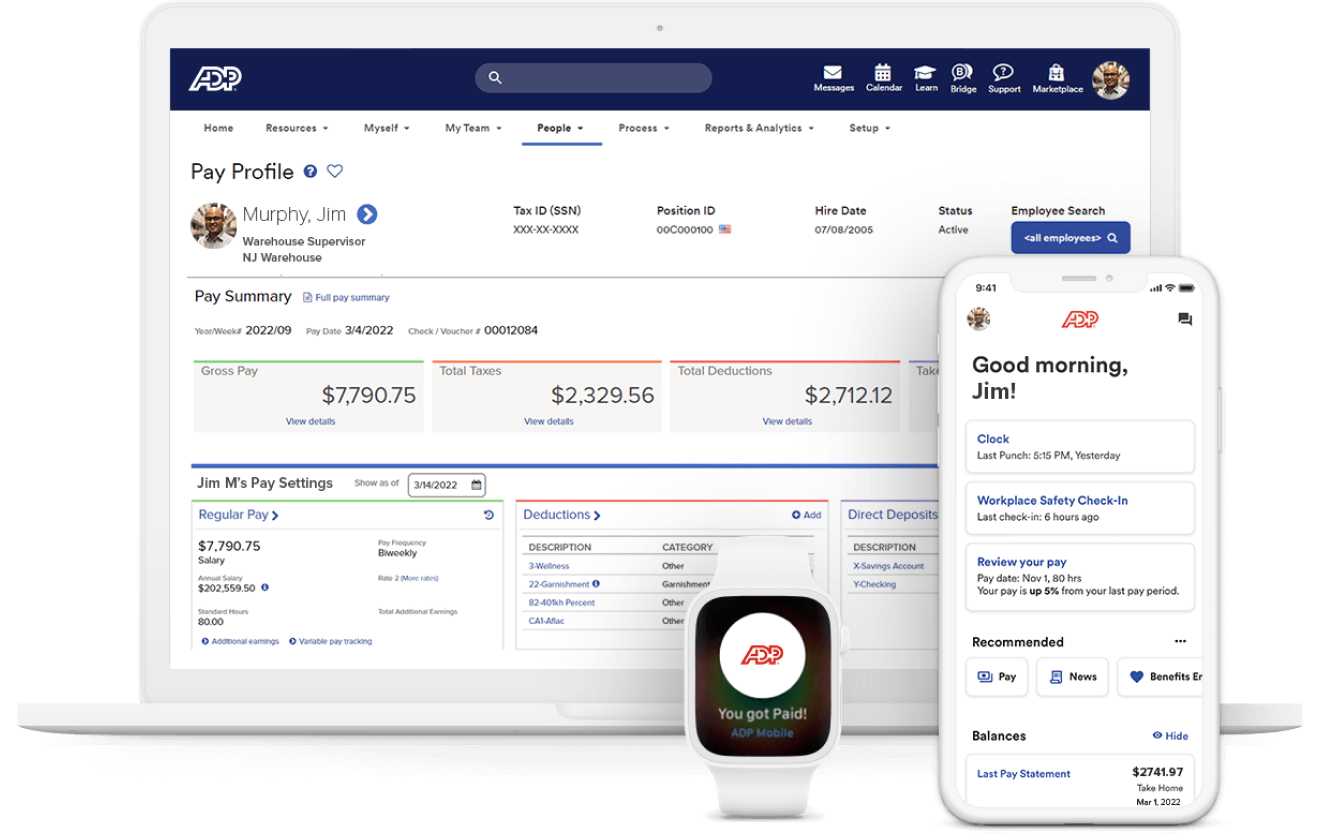Click the Regular Pay history icon

(x=489, y=515)
